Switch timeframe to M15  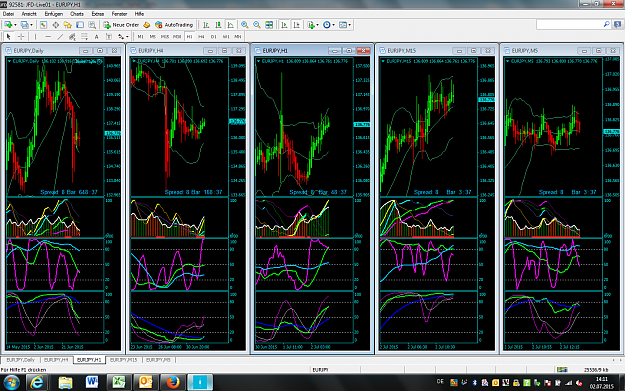coord(165,37)
